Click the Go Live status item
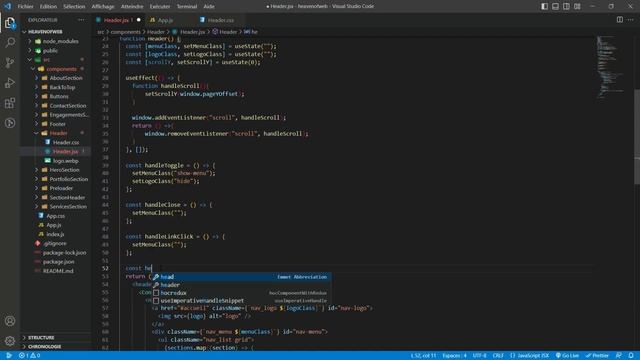This screenshot has height=360, width=640. (567, 356)
